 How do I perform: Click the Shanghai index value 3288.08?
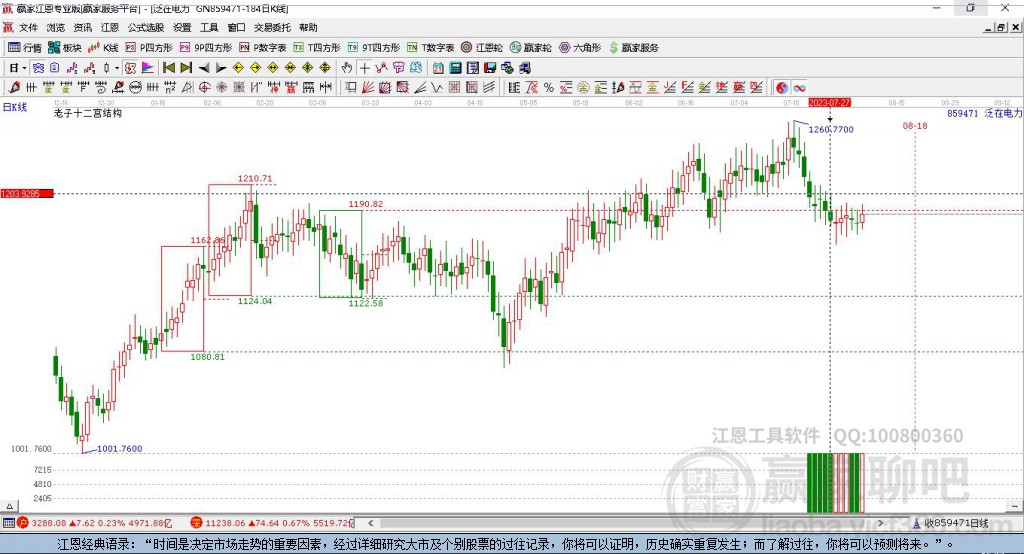point(49,523)
